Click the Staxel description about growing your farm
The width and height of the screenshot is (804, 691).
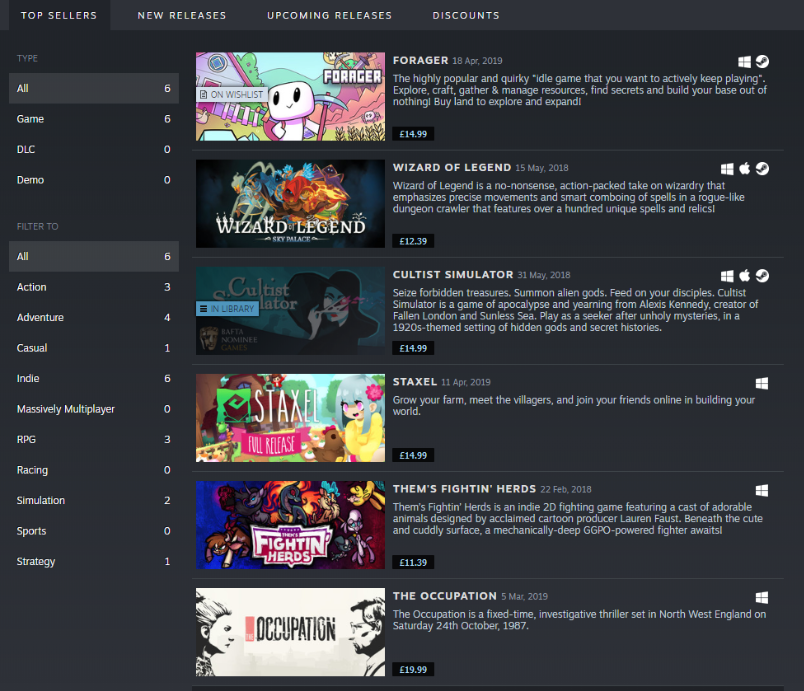tap(574, 405)
